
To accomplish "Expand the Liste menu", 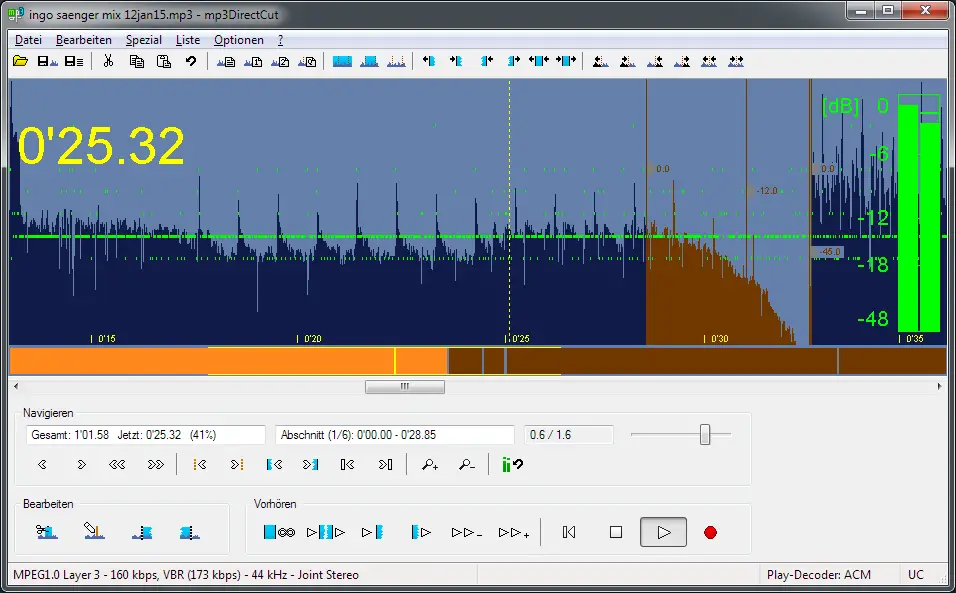I will point(188,40).
